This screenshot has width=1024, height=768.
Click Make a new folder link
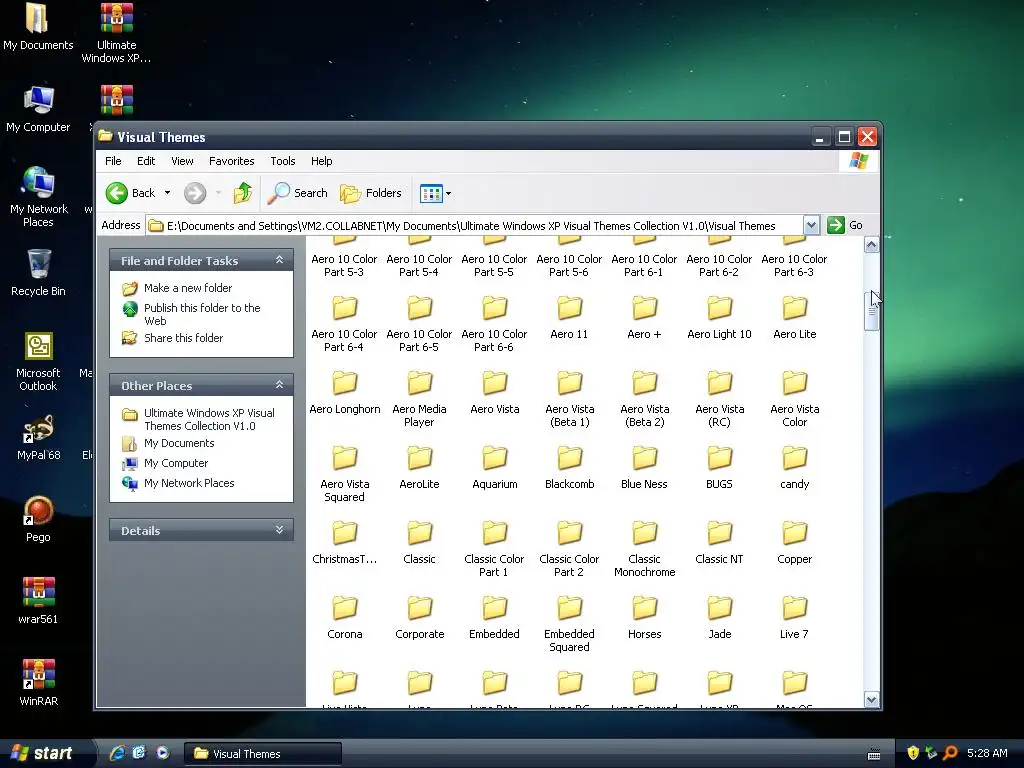pos(187,288)
